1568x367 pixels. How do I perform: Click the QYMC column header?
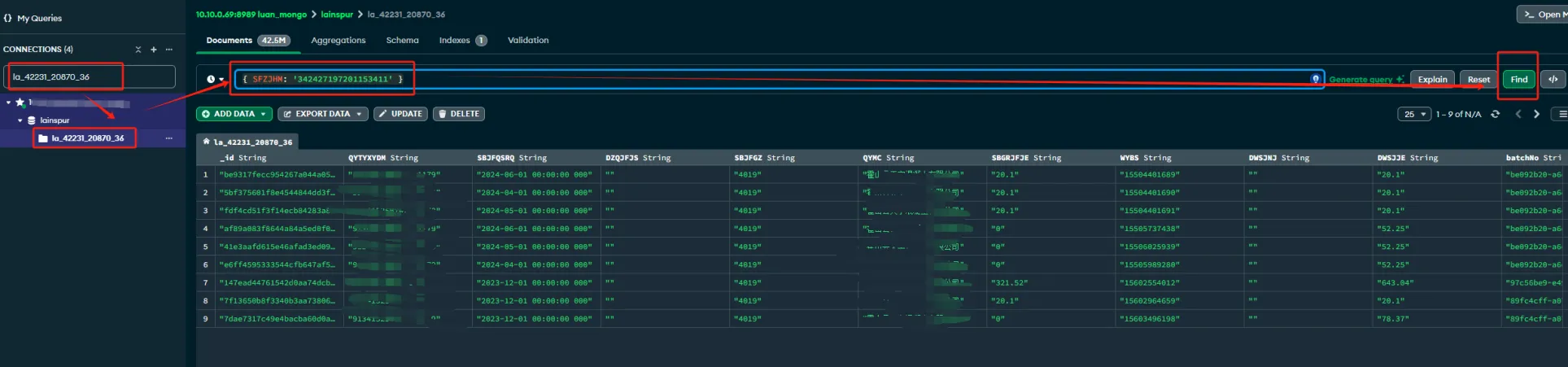(x=922, y=158)
